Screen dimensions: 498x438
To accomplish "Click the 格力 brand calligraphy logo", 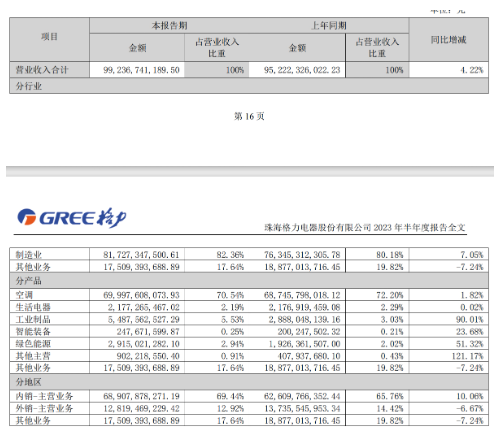I will (112, 218).
